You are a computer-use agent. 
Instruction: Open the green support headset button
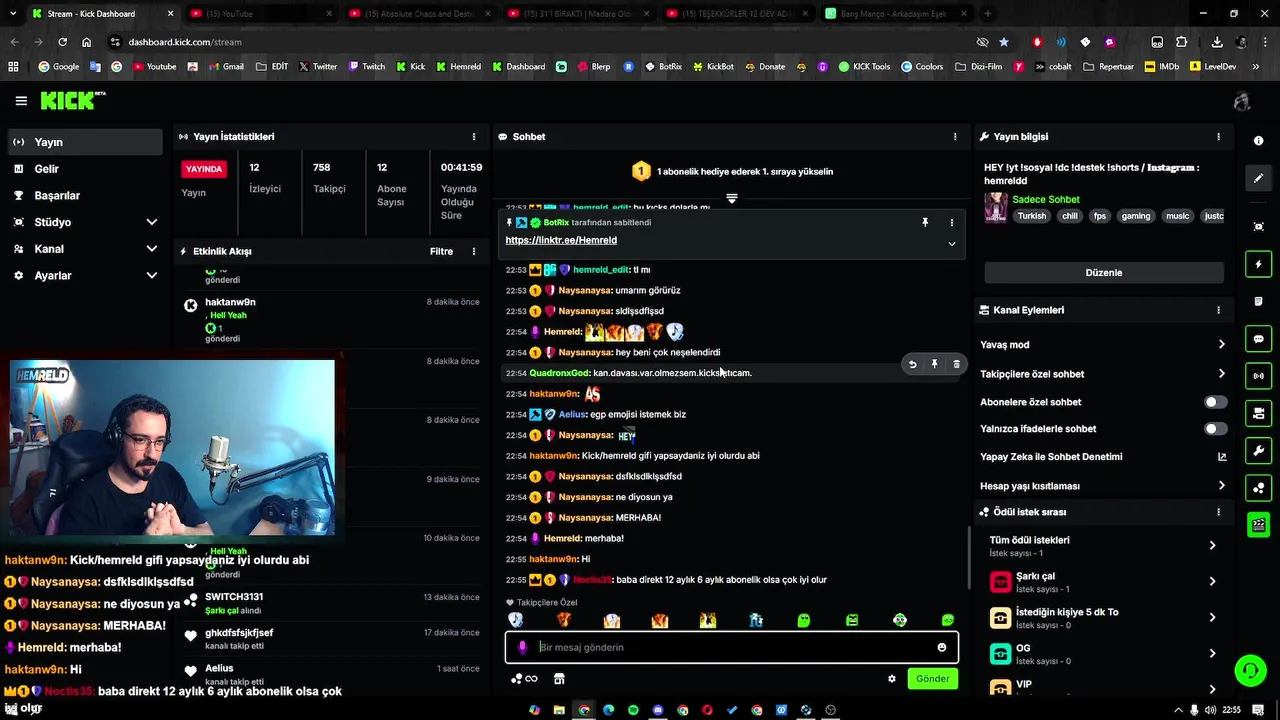[x=1250, y=670]
